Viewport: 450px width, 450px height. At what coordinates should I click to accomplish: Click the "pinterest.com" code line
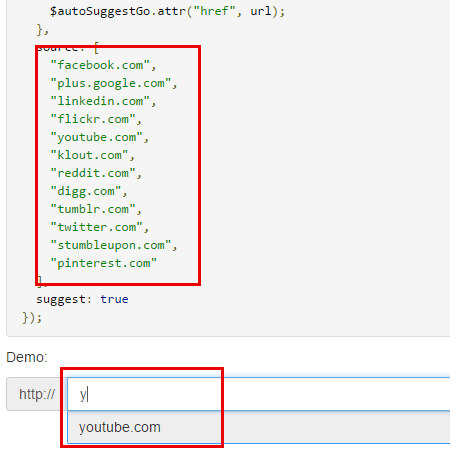pyautogui.click(x=103, y=263)
